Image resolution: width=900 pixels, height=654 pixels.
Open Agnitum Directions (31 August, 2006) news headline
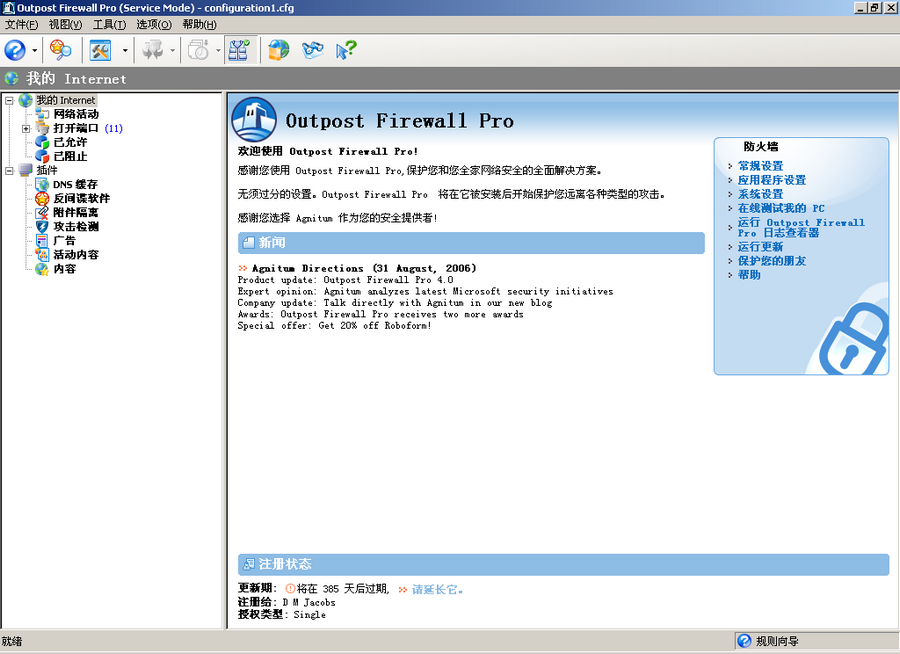pos(364,268)
